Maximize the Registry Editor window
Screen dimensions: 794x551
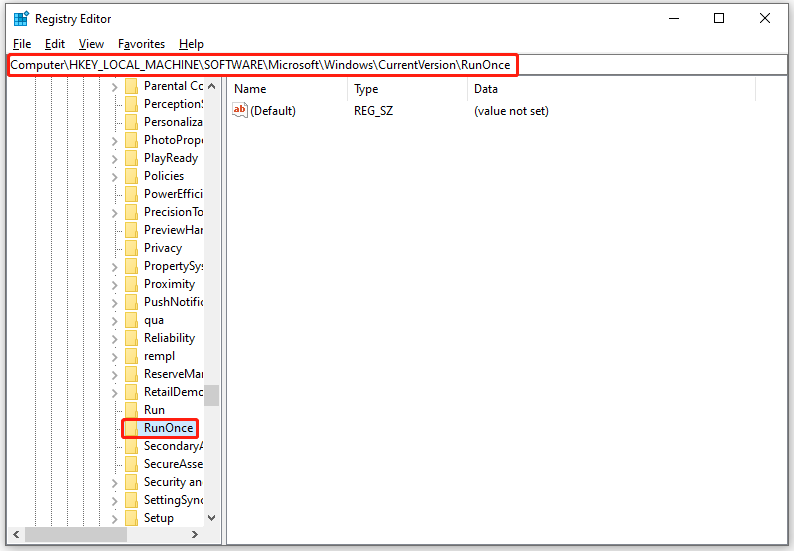click(x=719, y=19)
